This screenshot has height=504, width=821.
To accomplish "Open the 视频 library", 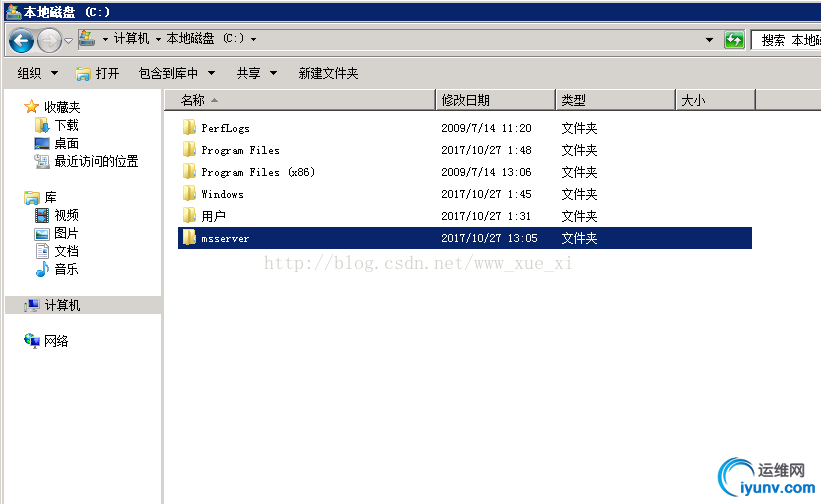I will pos(66,215).
